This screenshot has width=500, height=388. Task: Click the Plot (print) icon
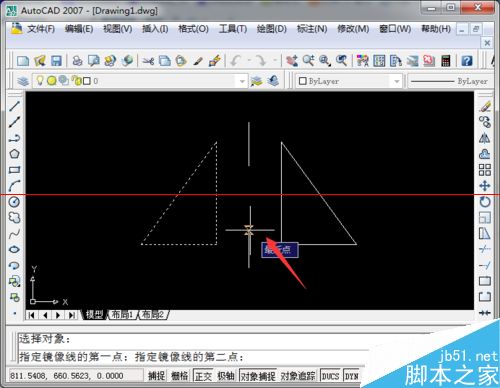click(x=77, y=61)
